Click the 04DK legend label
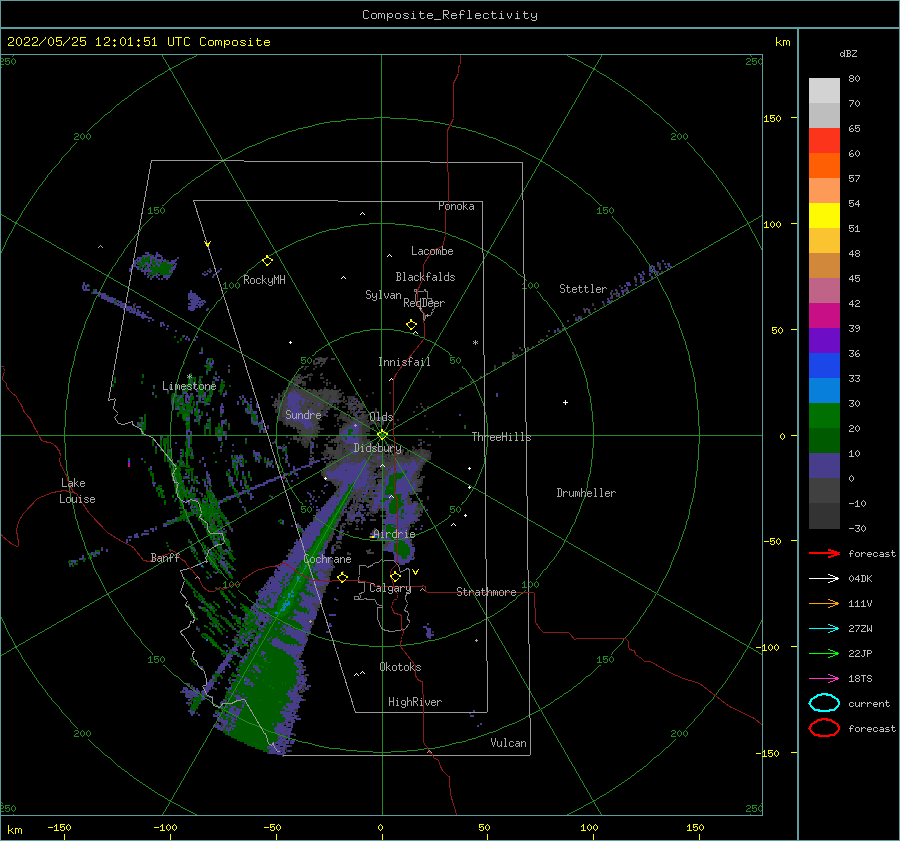The height and width of the screenshot is (841, 900). click(860, 579)
